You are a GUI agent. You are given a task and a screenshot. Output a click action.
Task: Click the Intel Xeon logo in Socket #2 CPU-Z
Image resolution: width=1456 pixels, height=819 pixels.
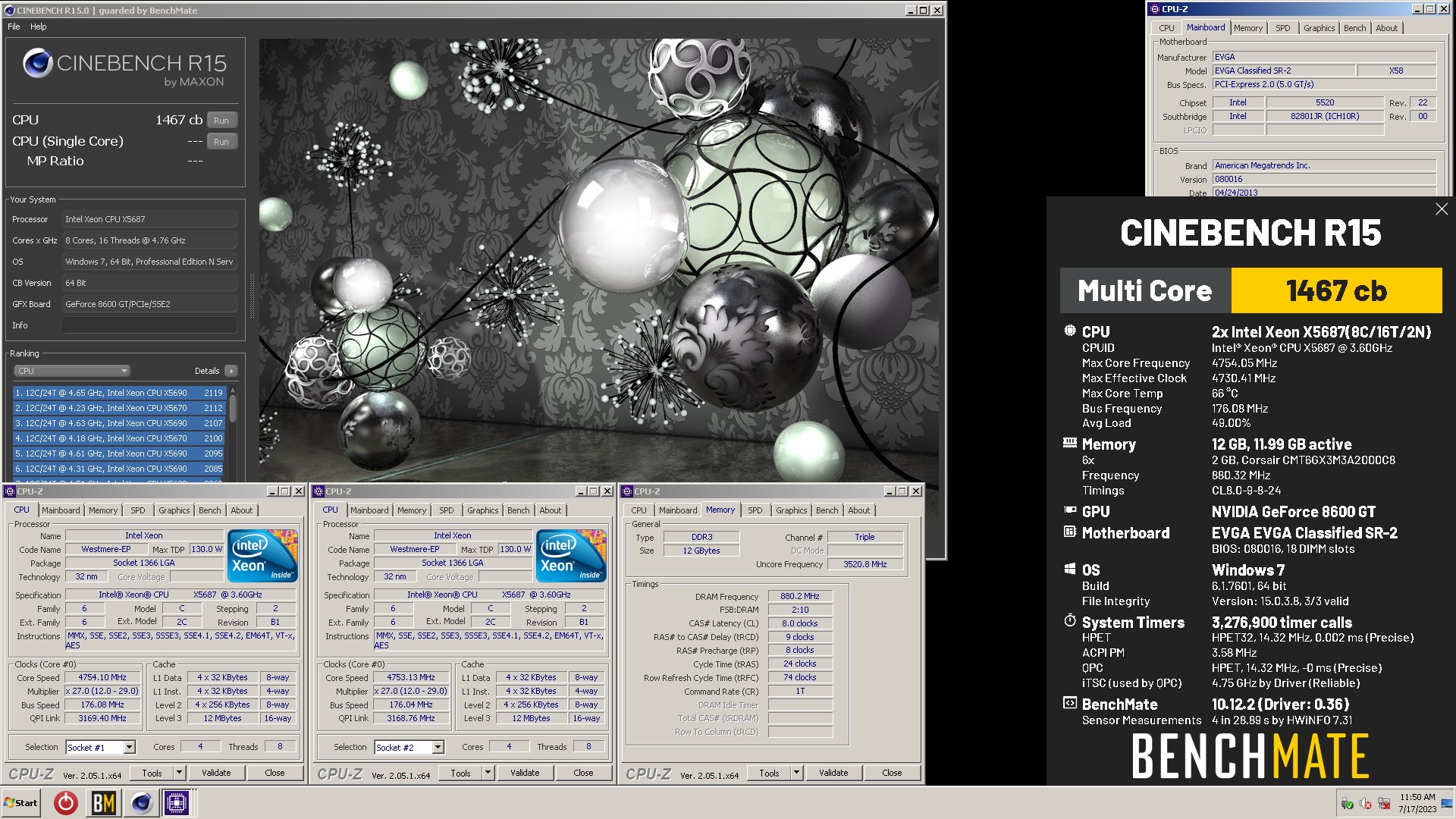click(x=571, y=556)
